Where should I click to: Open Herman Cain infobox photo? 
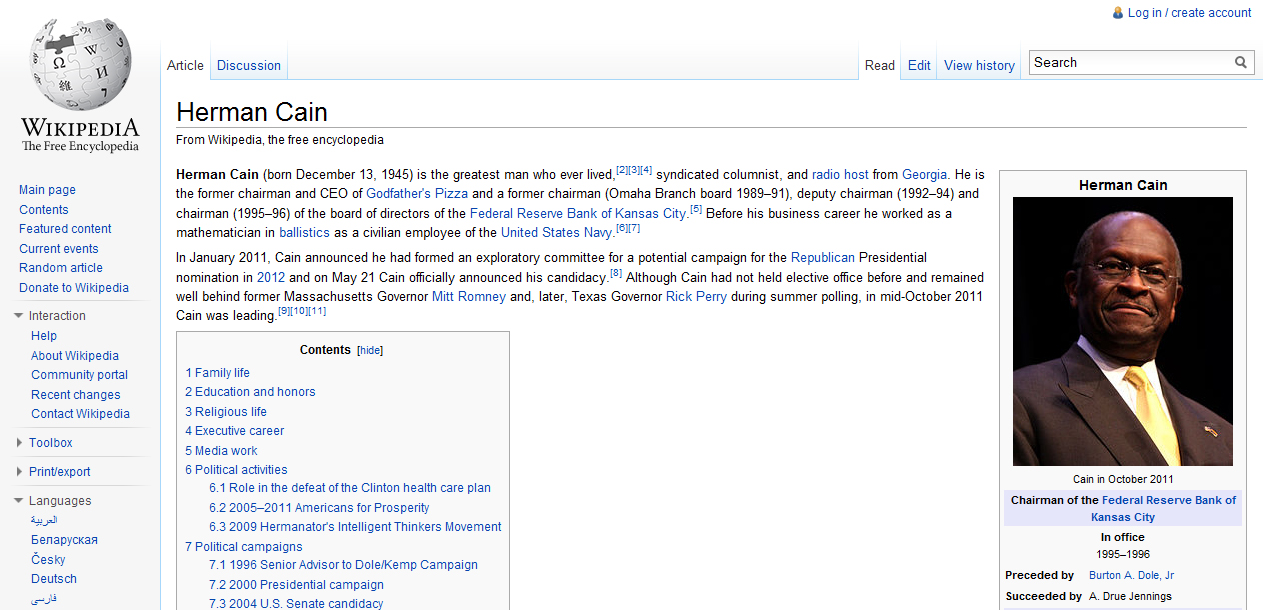coord(1123,331)
